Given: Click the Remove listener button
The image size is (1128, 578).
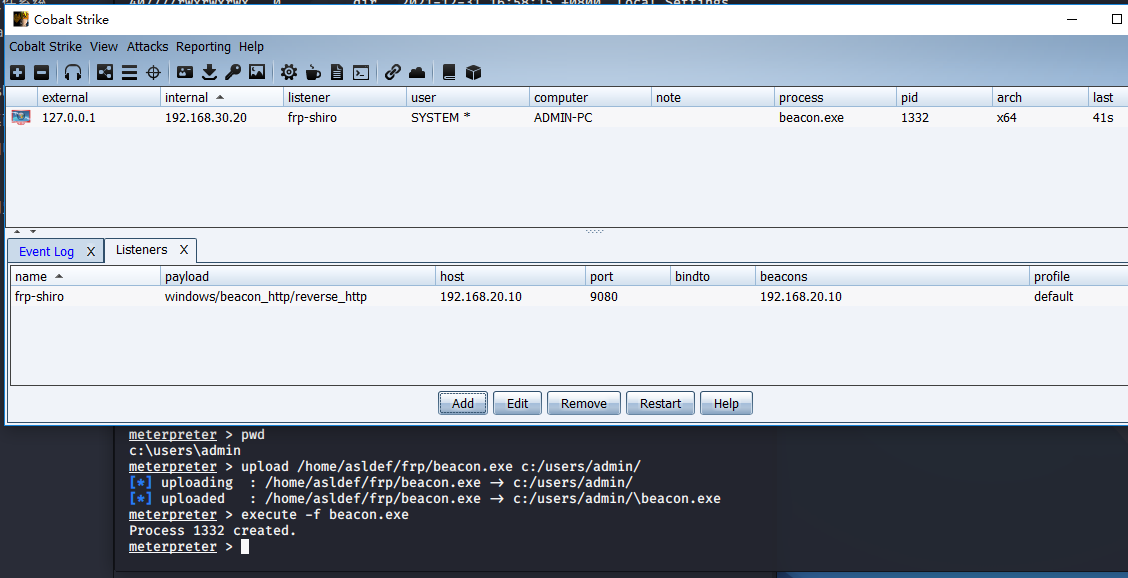Looking at the screenshot, I should click(583, 404).
